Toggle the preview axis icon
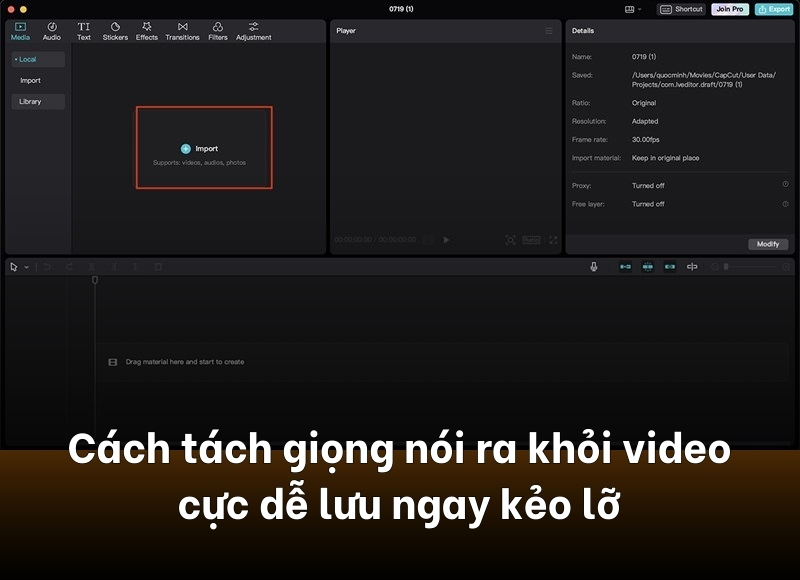This screenshot has width=800, height=580. [692, 266]
